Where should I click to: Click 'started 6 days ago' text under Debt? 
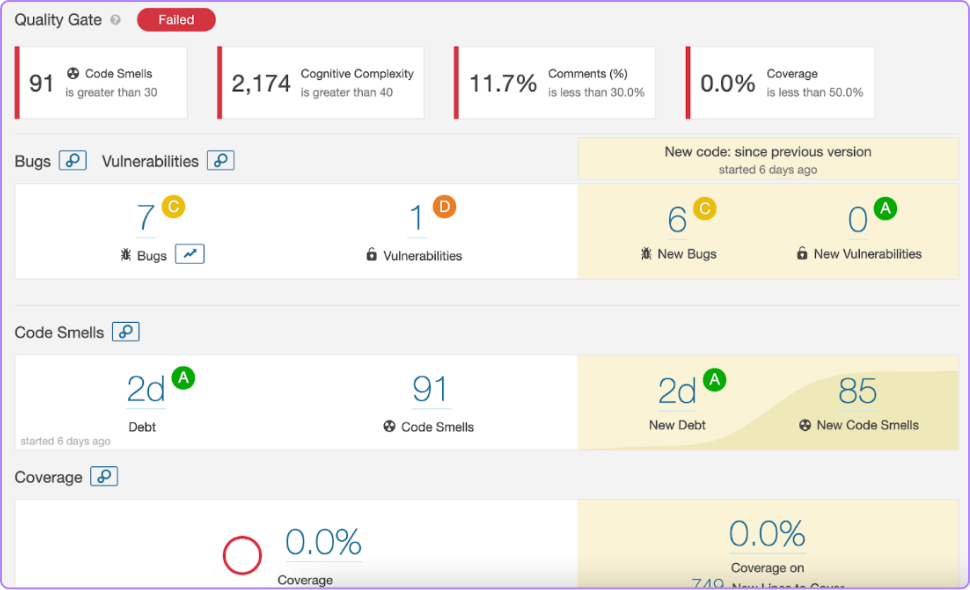pos(66,441)
